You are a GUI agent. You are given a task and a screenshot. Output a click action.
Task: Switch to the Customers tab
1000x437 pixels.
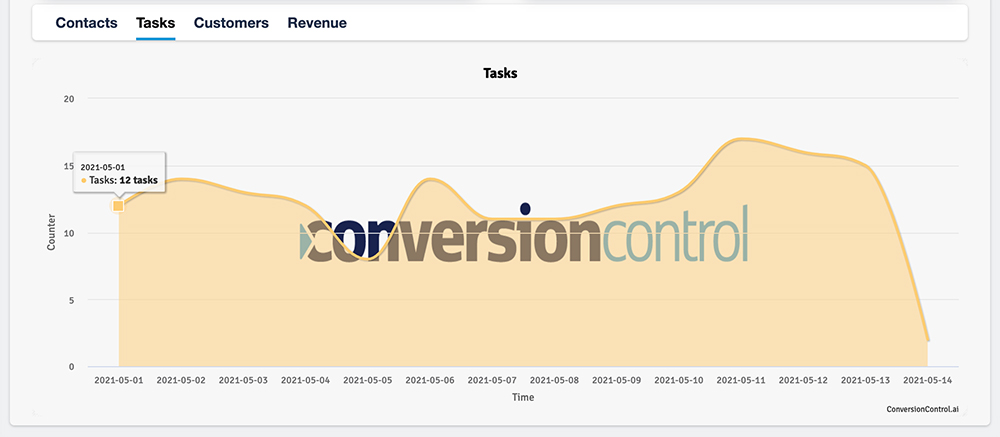click(x=231, y=23)
